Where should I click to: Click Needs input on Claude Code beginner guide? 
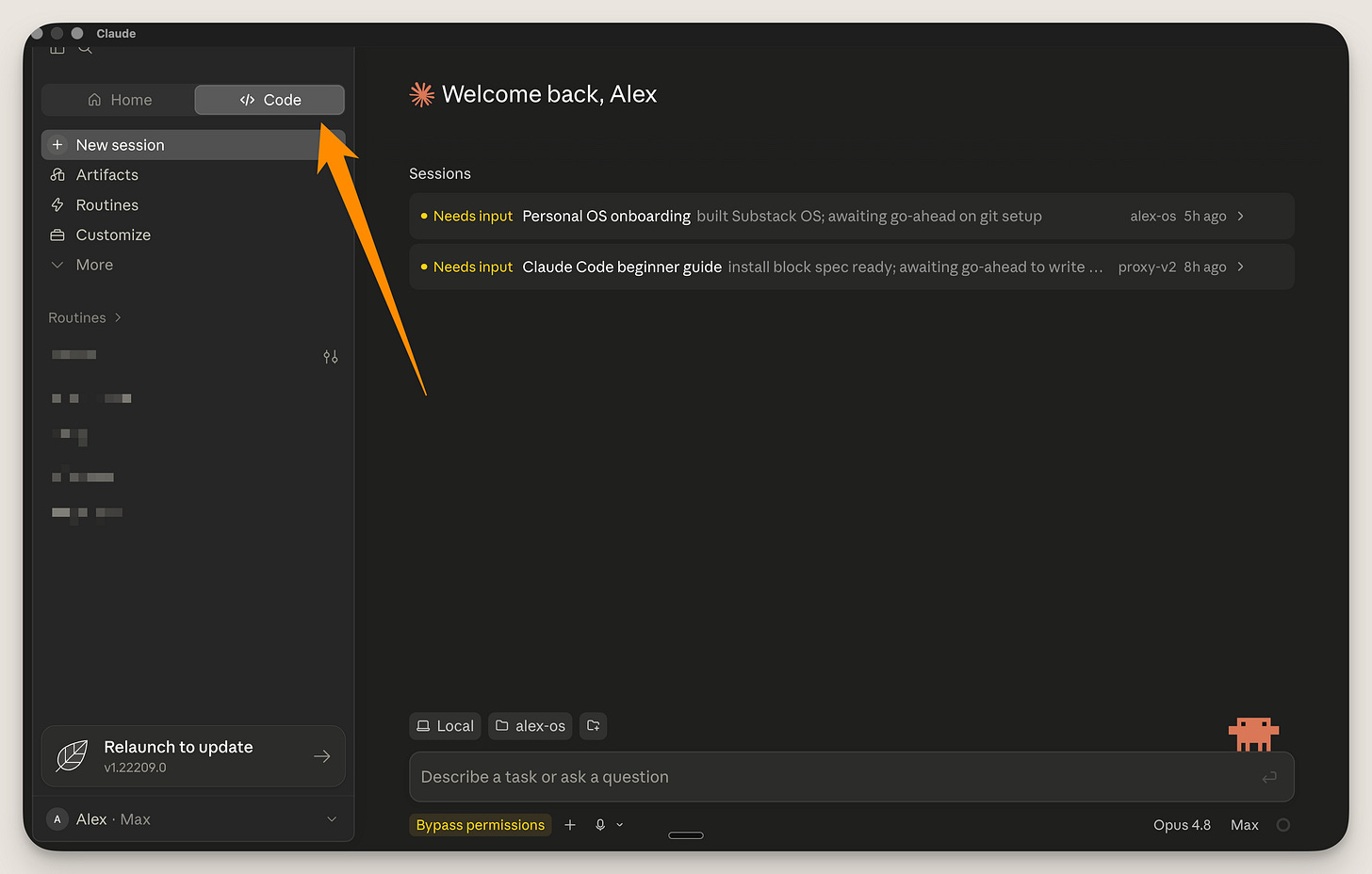pos(472,267)
